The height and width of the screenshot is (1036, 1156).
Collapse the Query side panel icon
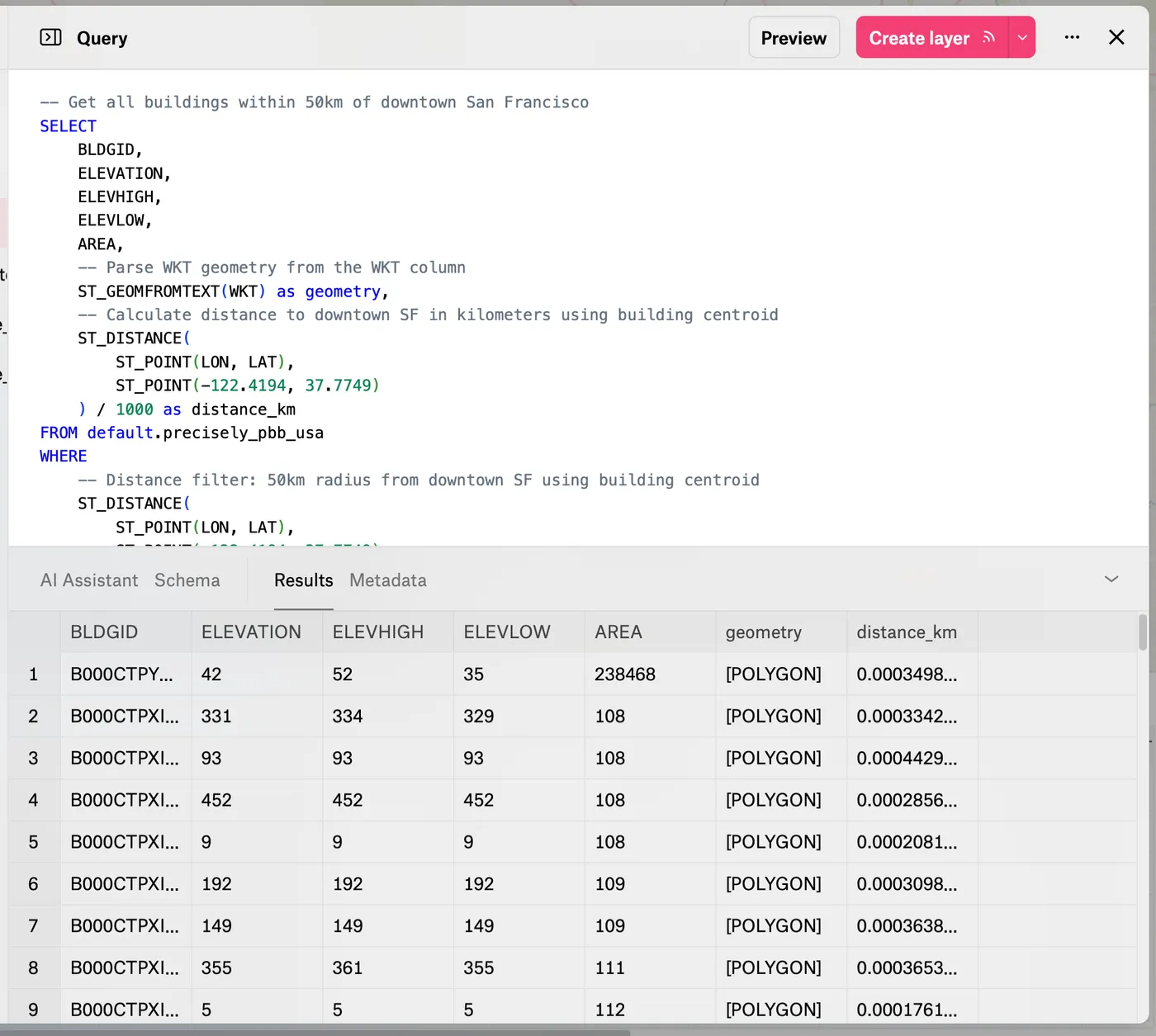tap(50, 37)
